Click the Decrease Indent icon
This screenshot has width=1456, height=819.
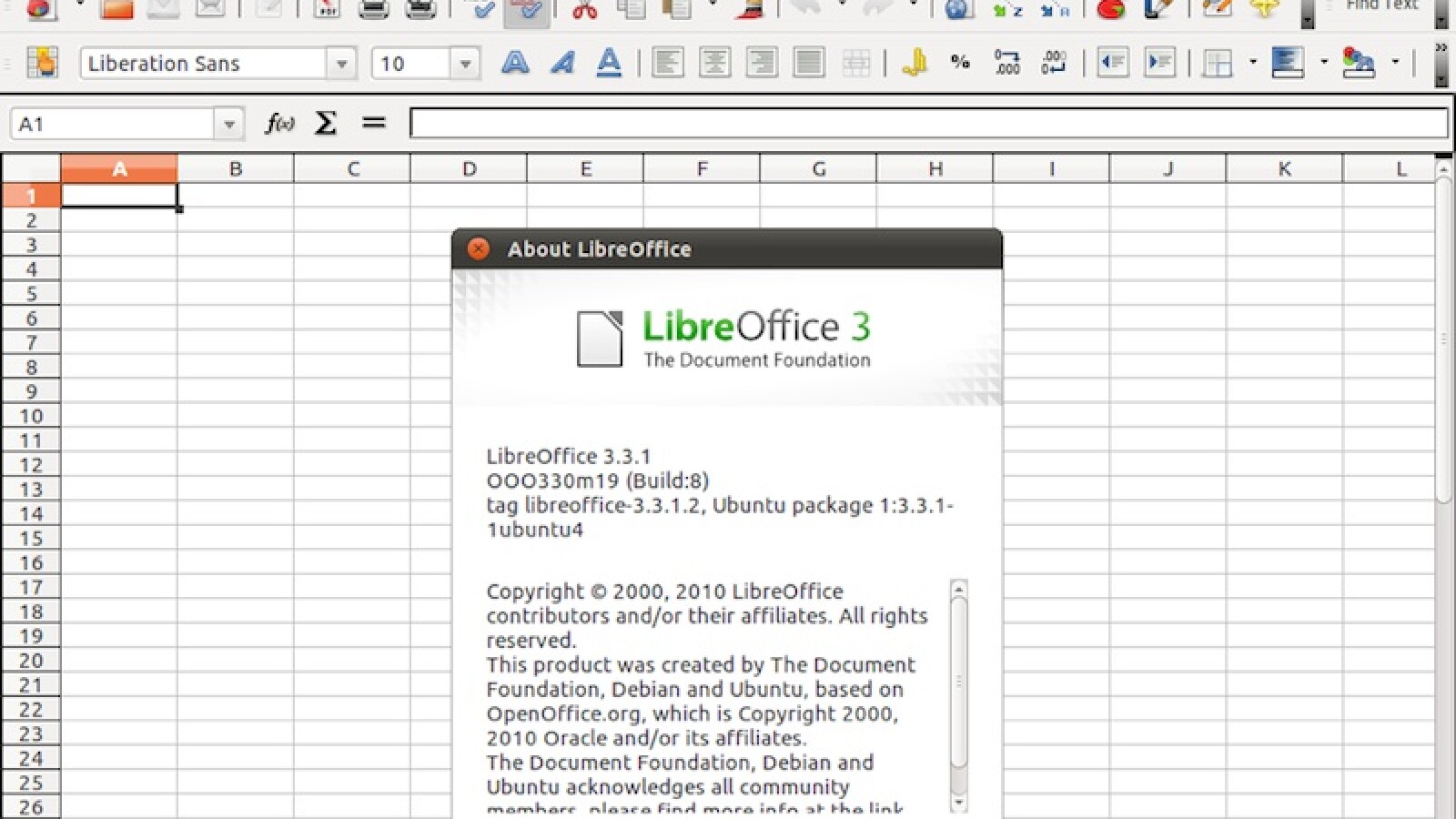point(1112,63)
